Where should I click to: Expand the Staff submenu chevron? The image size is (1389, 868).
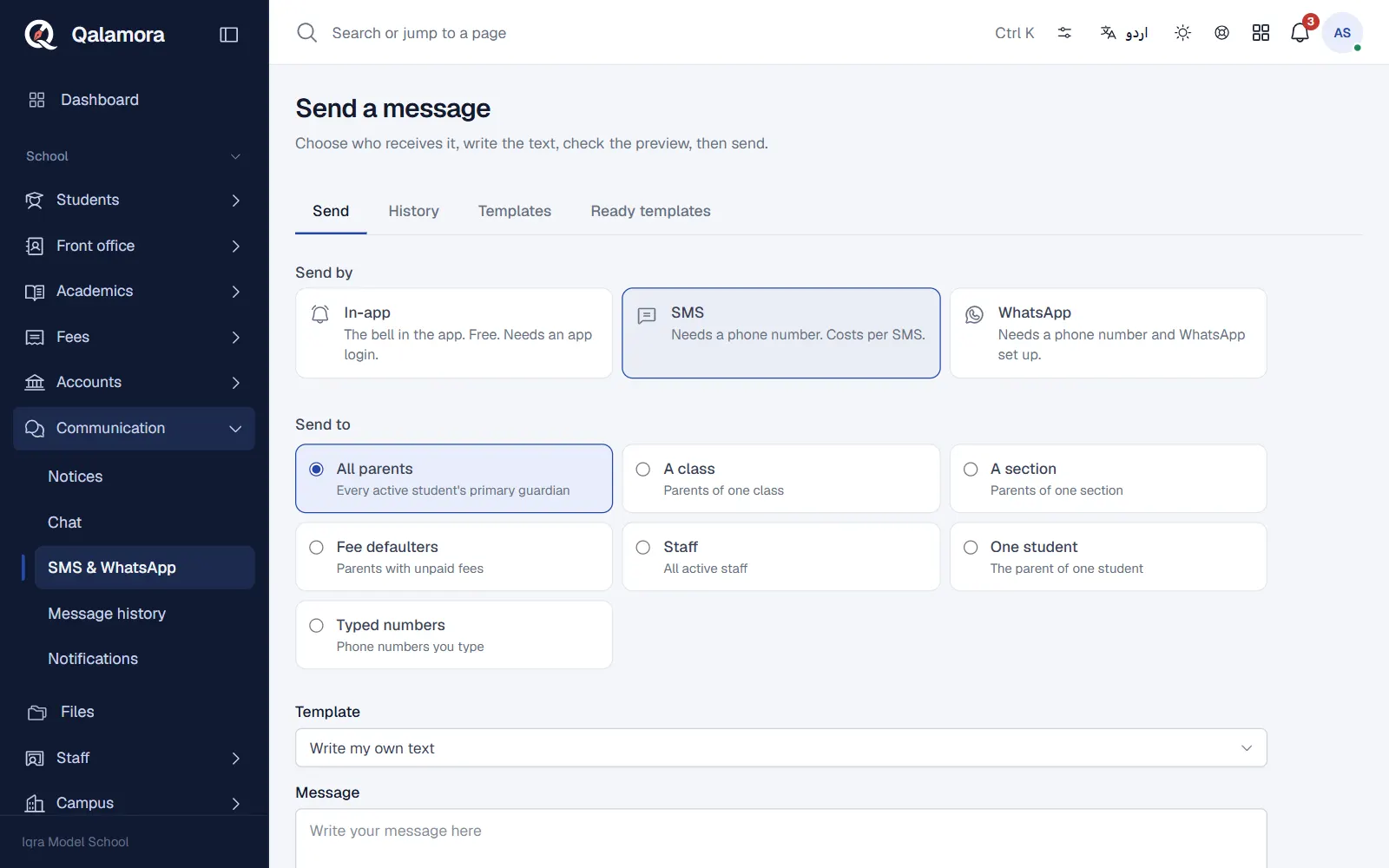(235, 759)
